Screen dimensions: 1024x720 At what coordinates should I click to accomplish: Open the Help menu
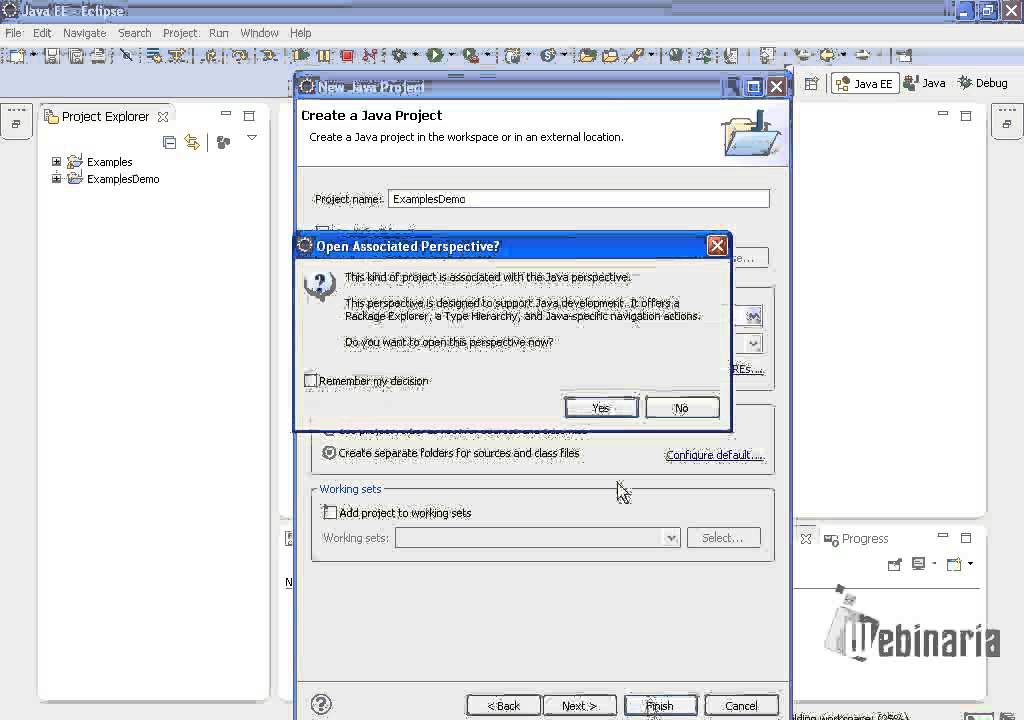300,33
